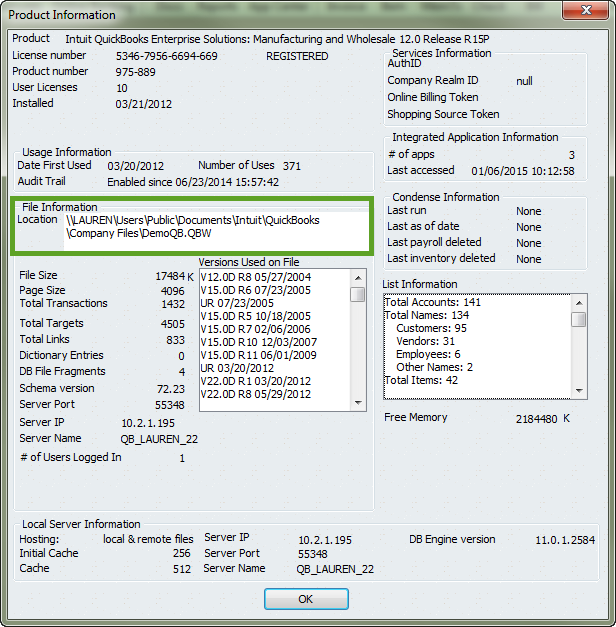Click Cache value 512
This screenshot has width=616, height=627.
click(182, 569)
